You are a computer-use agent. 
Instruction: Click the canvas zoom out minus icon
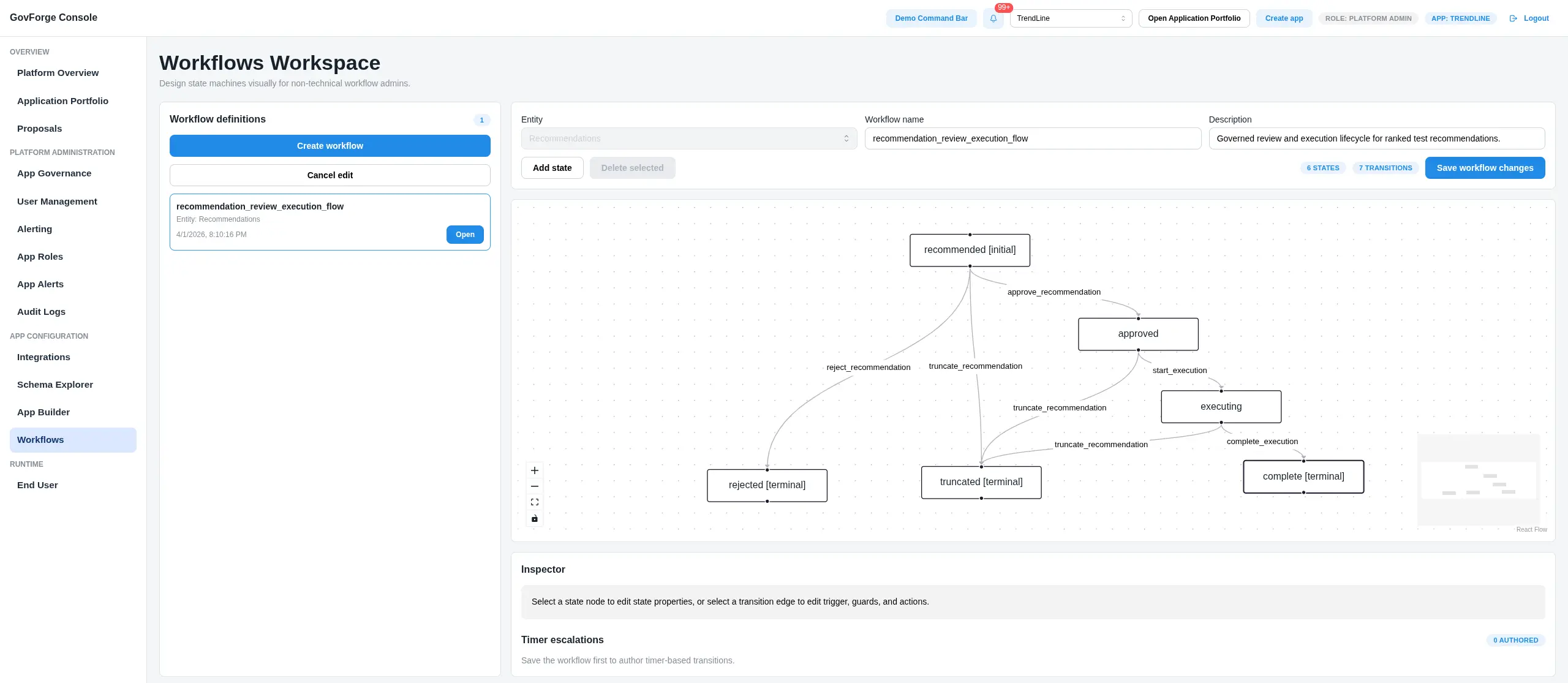pyautogui.click(x=535, y=486)
